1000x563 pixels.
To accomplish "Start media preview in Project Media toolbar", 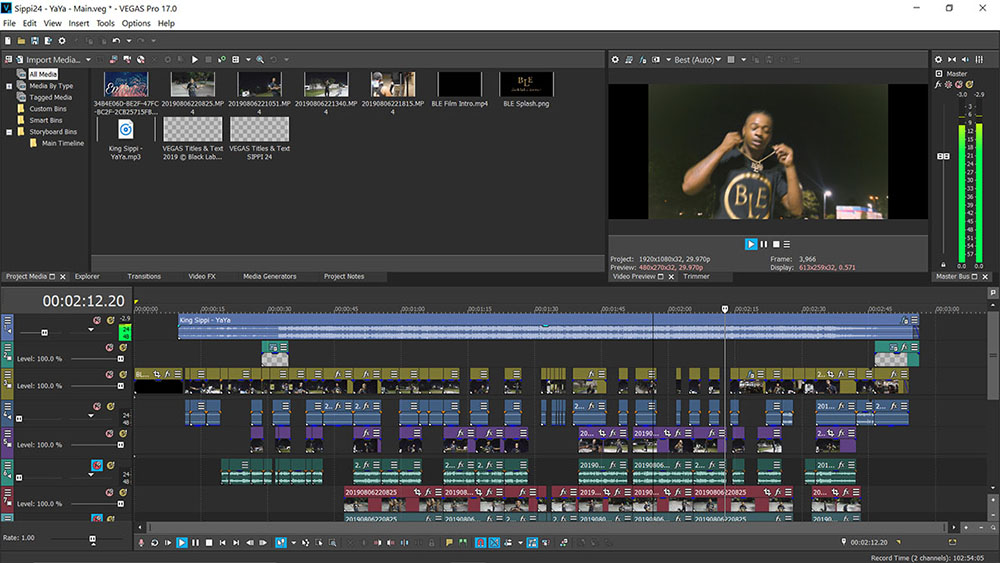I will pyautogui.click(x=195, y=60).
